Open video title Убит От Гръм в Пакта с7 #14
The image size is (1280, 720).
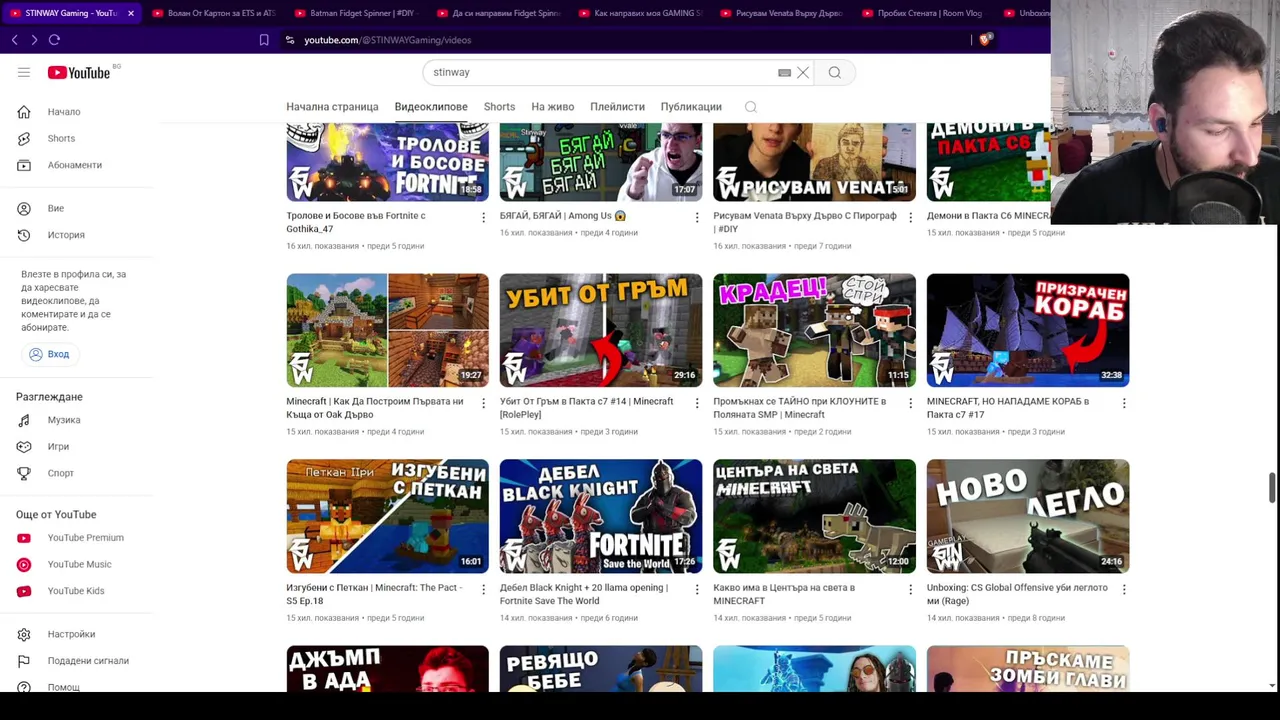[x=586, y=408]
